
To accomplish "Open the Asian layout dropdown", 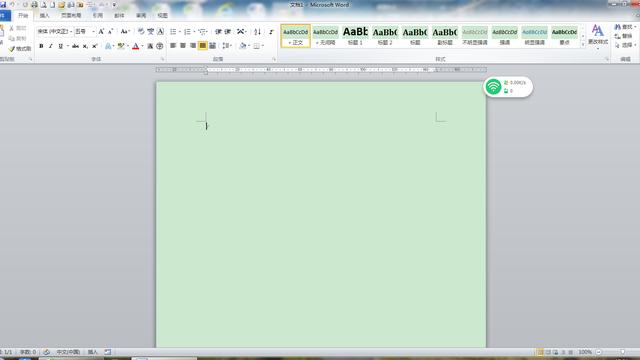I will [242, 31].
